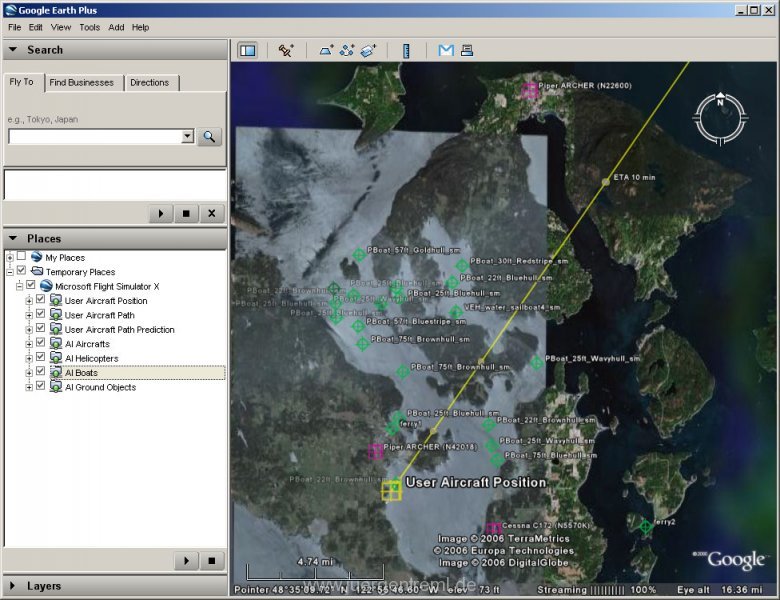The height and width of the screenshot is (600, 780).
Task: Collapse the Search panel
Action: (x=13, y=50)
